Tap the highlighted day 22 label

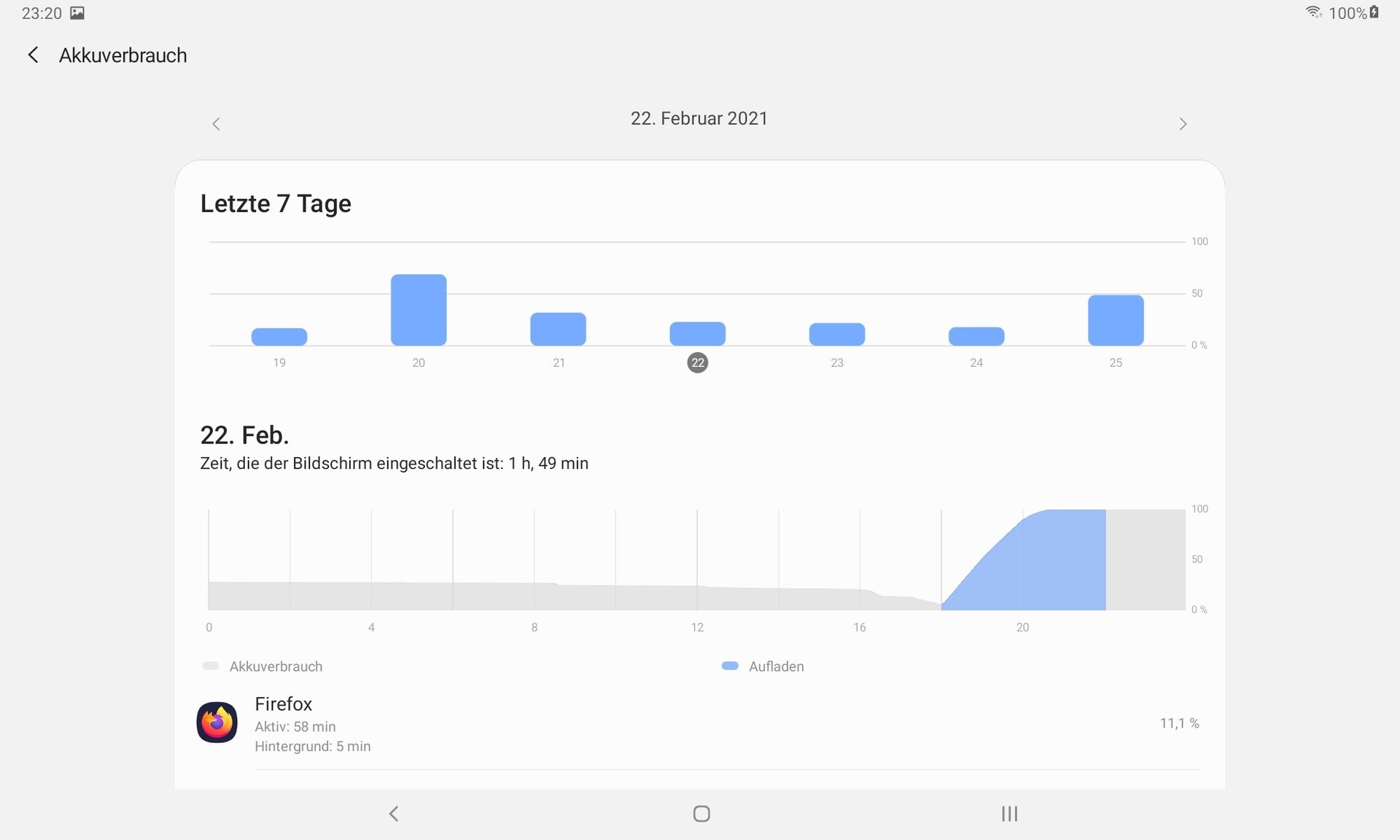click(x=698, y=362)
